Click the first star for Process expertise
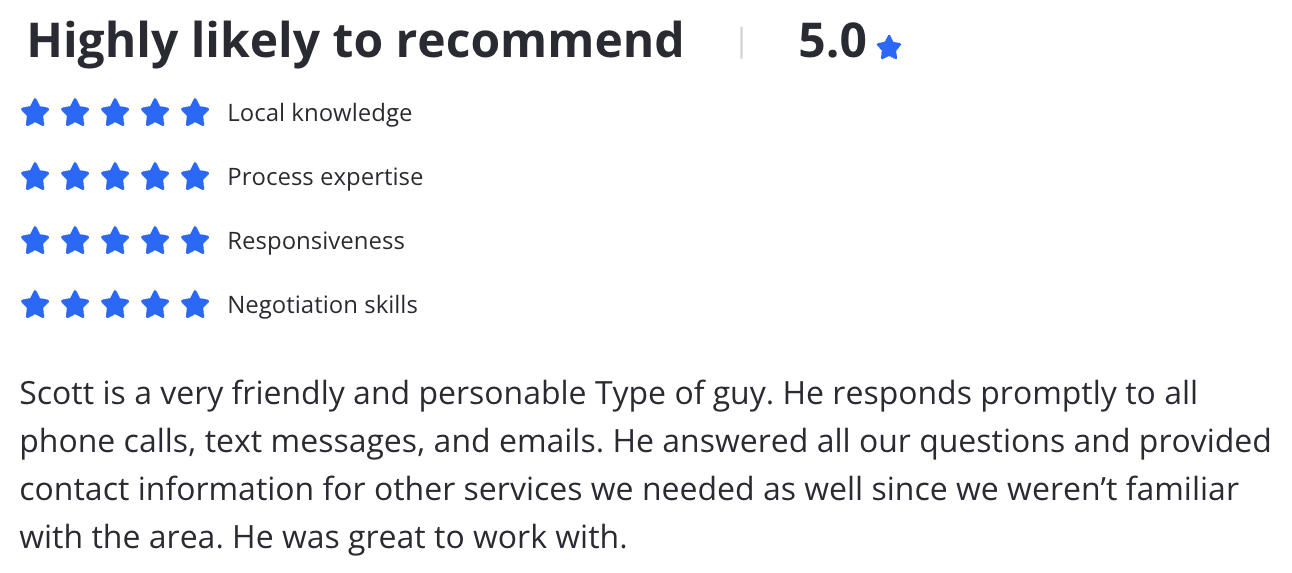Image resolution: width=1292 pixels, height=573 pixels. pos(35,177)
